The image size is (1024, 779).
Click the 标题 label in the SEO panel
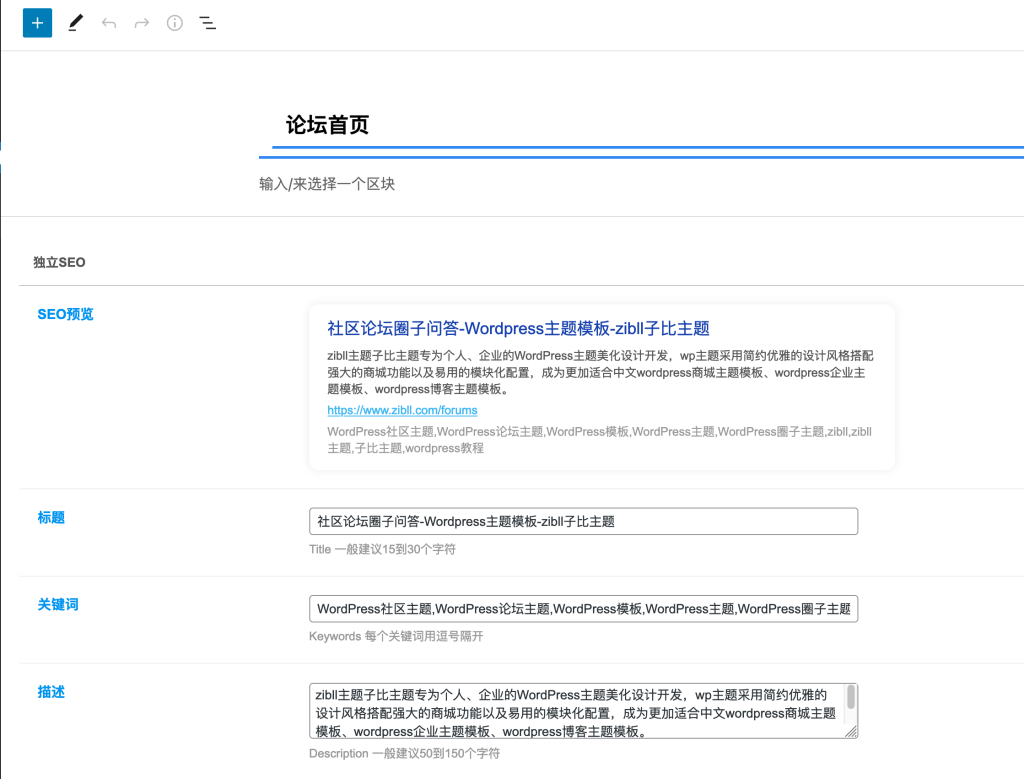(51, 517)
